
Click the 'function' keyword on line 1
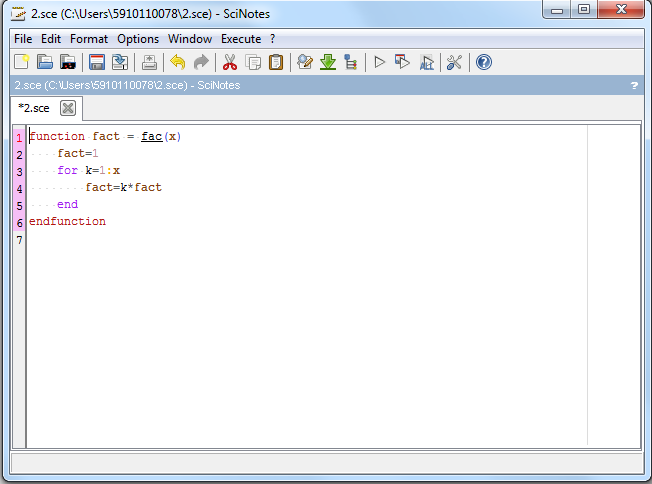[57, 136]
